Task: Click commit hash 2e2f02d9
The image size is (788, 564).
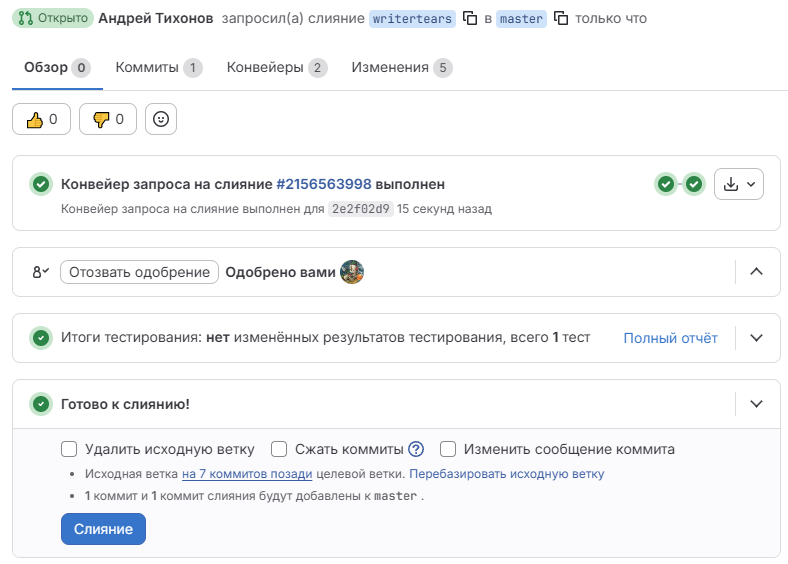Action: pos(360,209)
